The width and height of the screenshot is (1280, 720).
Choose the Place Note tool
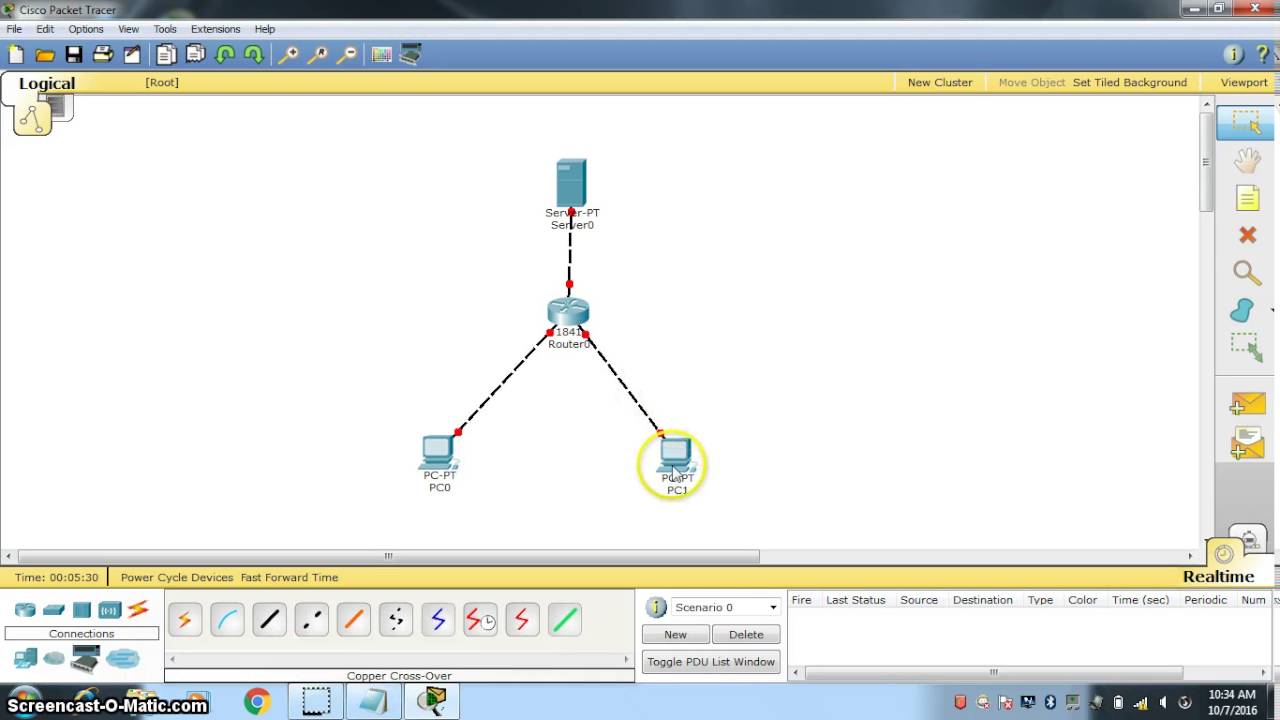click(1247, 198)
